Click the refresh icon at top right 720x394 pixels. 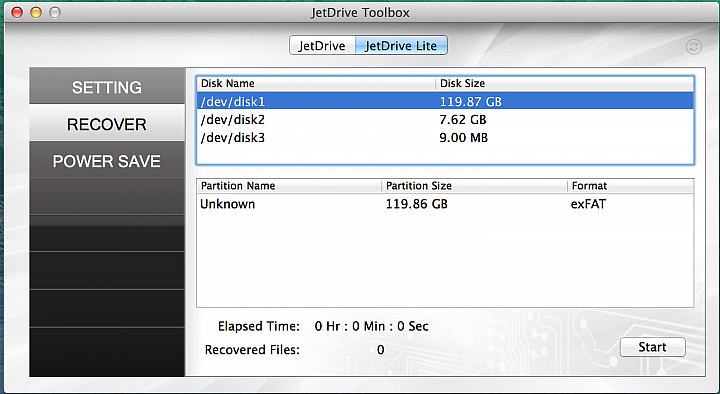[x=693, y=46]
